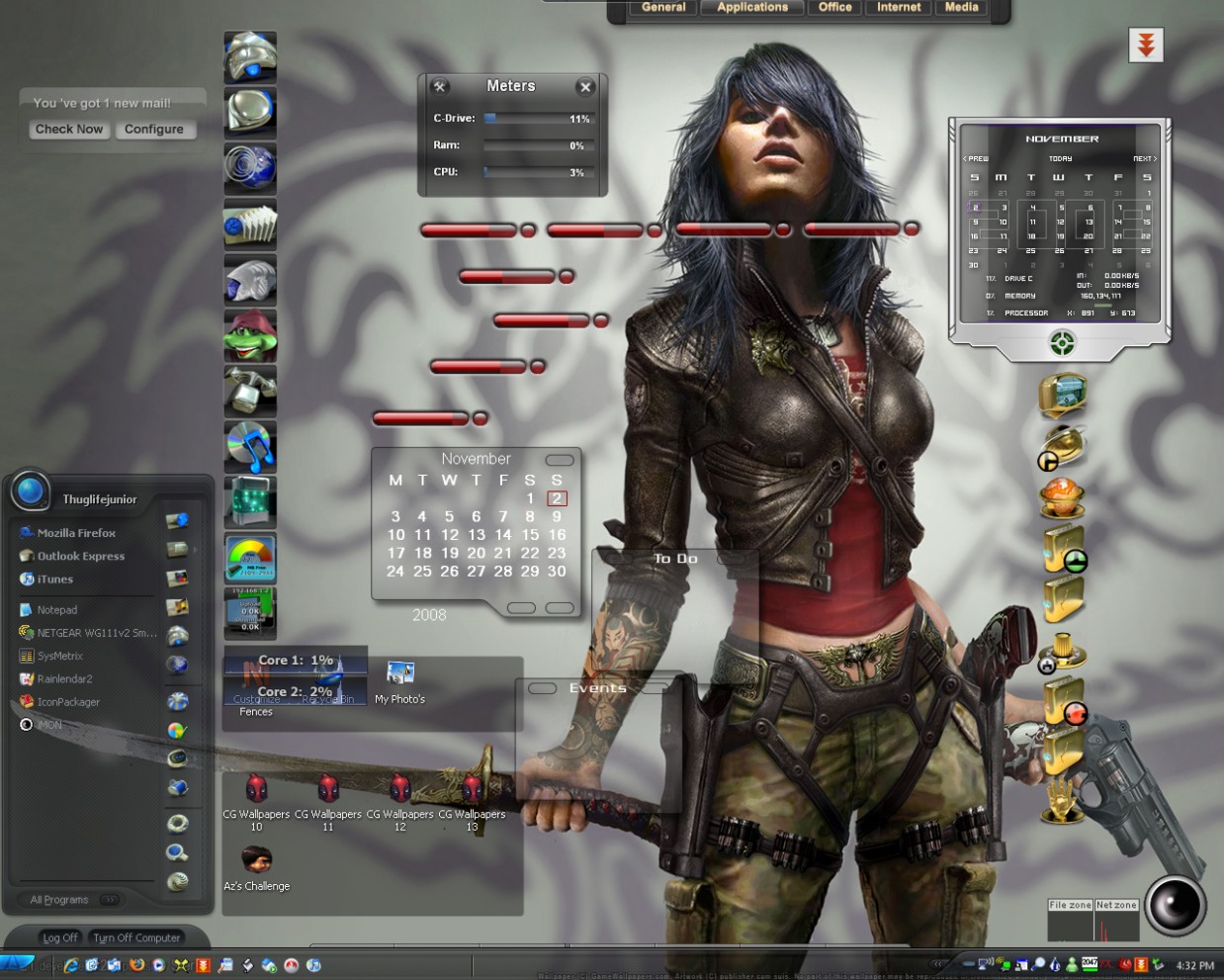Expand the red double-arrow button at top right
Screen dimensions: 1224x980
point(1146,45)
